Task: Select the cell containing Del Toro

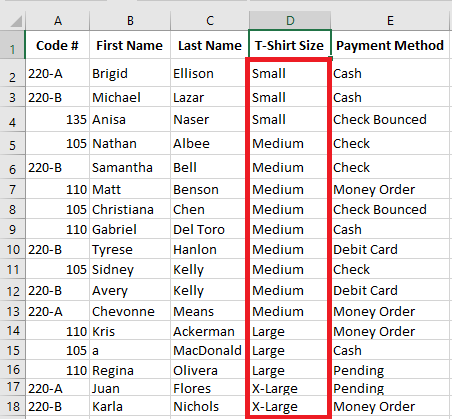Action: 209,229
